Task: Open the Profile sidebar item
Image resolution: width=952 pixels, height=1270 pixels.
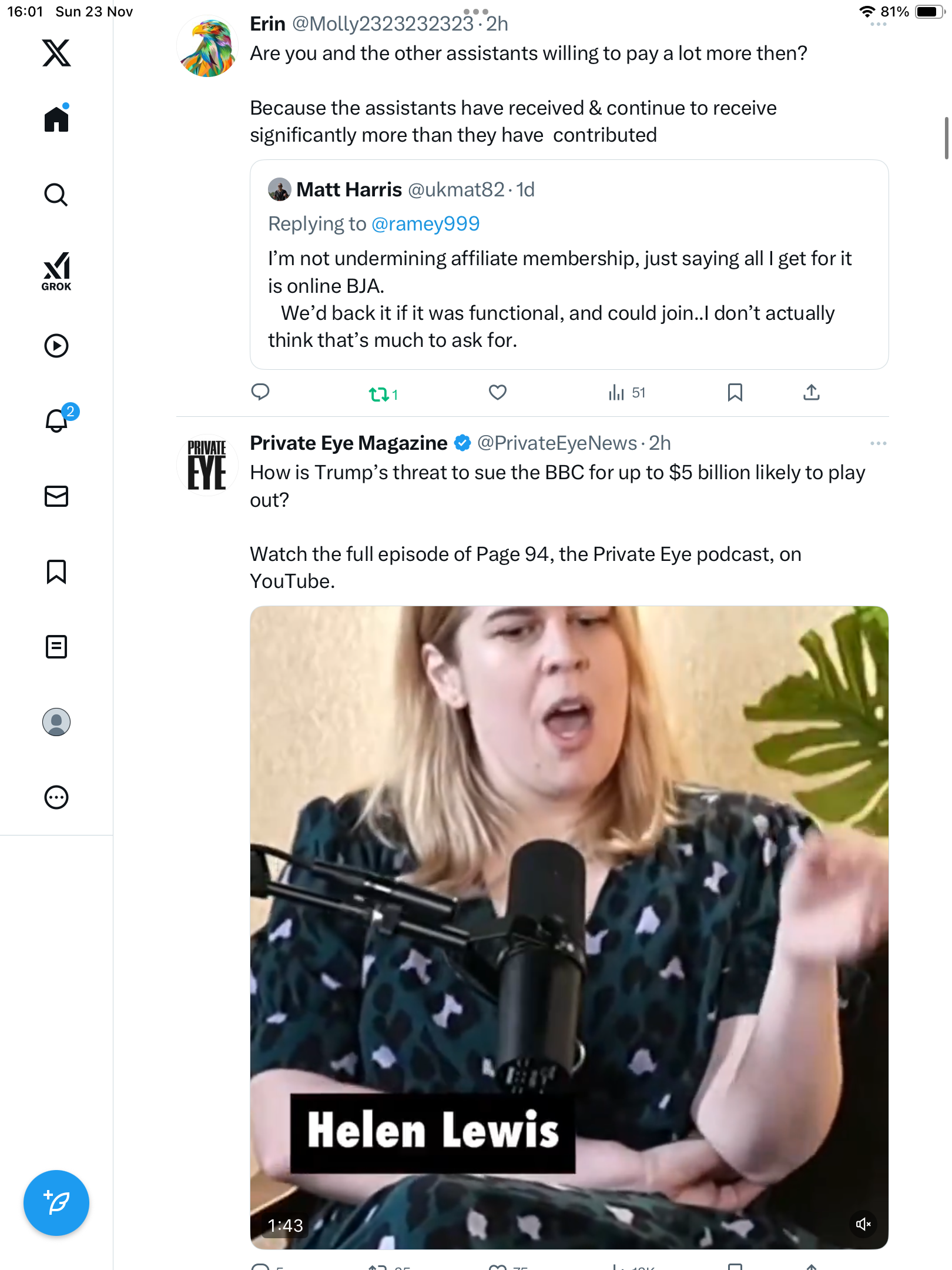Action: [56, 722]
